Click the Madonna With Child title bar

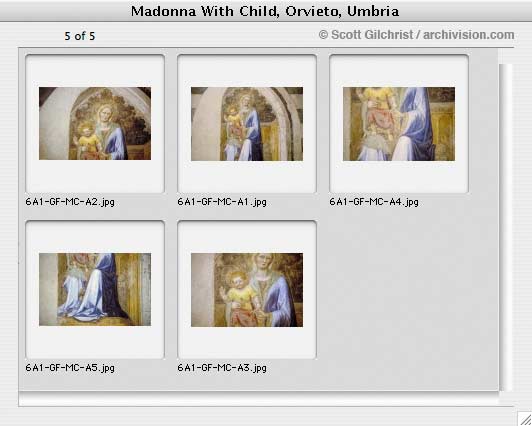266,11
